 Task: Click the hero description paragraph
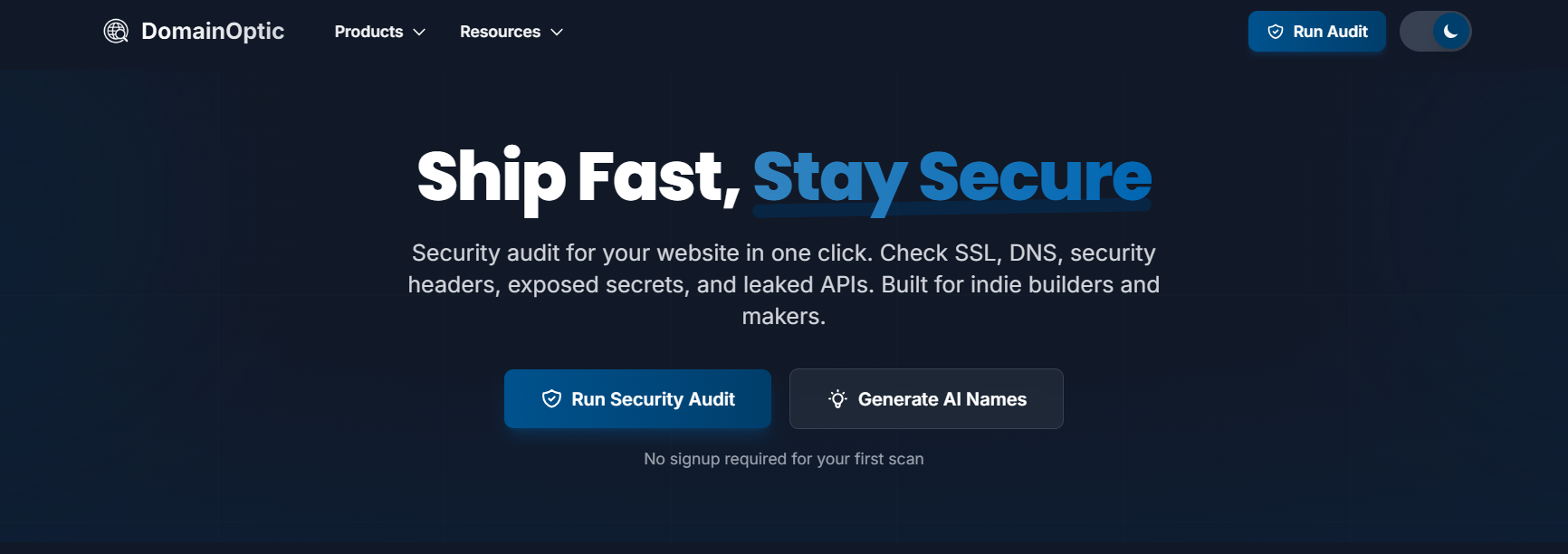783,283
